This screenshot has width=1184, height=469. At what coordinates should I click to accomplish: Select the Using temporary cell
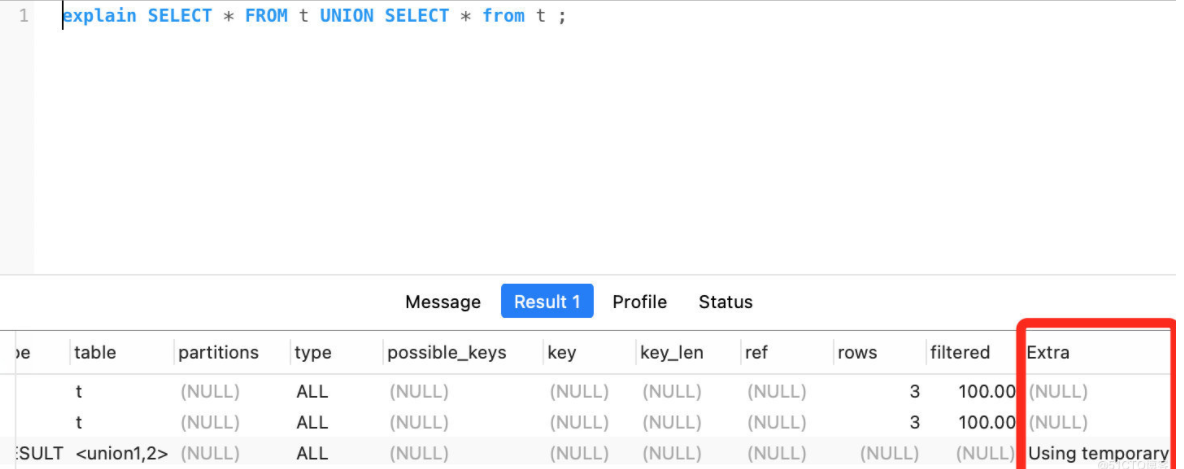coord(1098,454)
